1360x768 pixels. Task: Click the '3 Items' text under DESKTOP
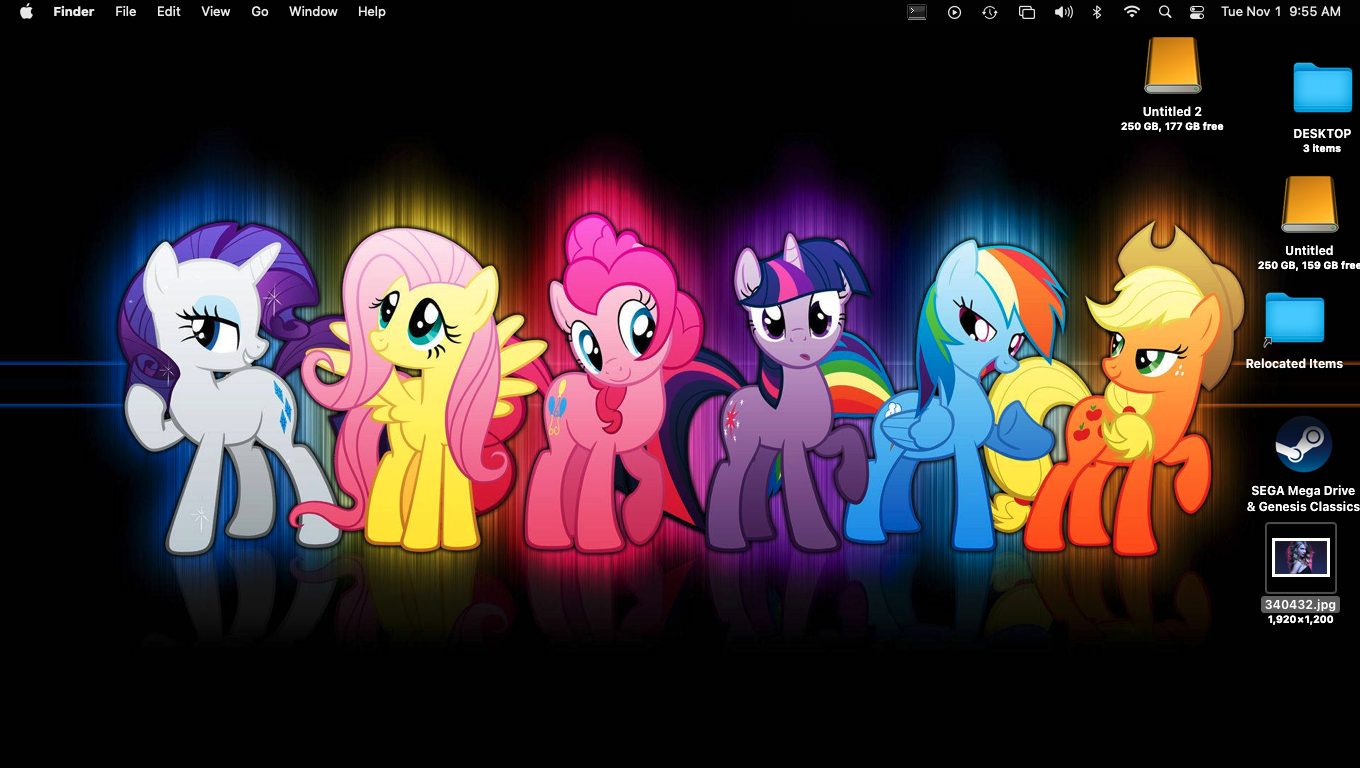click(1322, 149)
